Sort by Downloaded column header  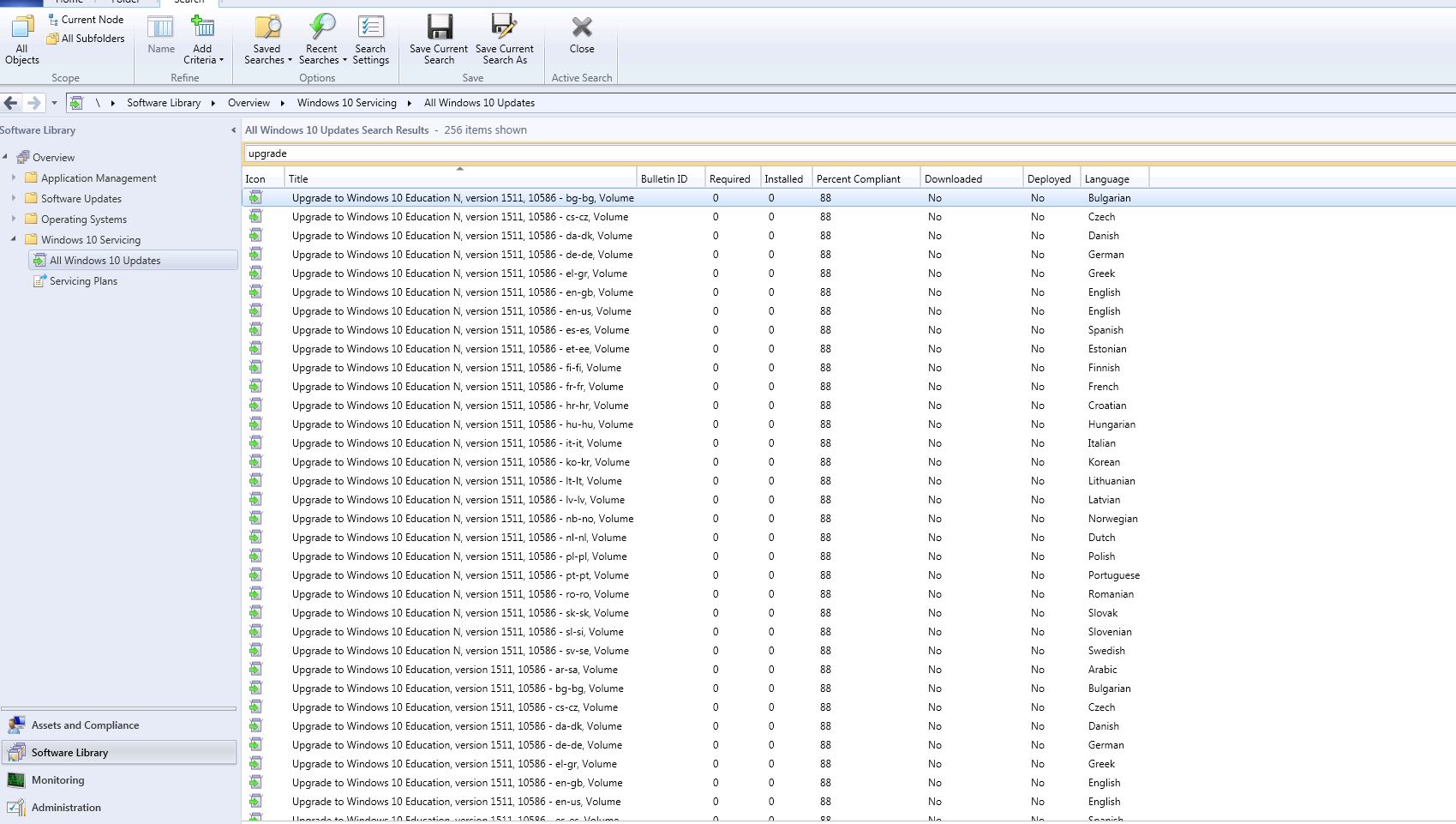click(971, 178)
